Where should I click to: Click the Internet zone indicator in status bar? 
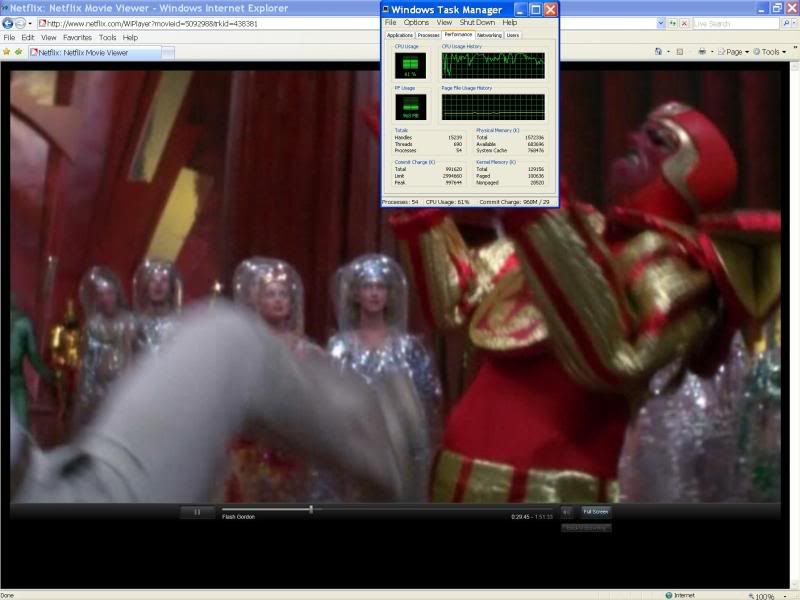tap(680, 595)
